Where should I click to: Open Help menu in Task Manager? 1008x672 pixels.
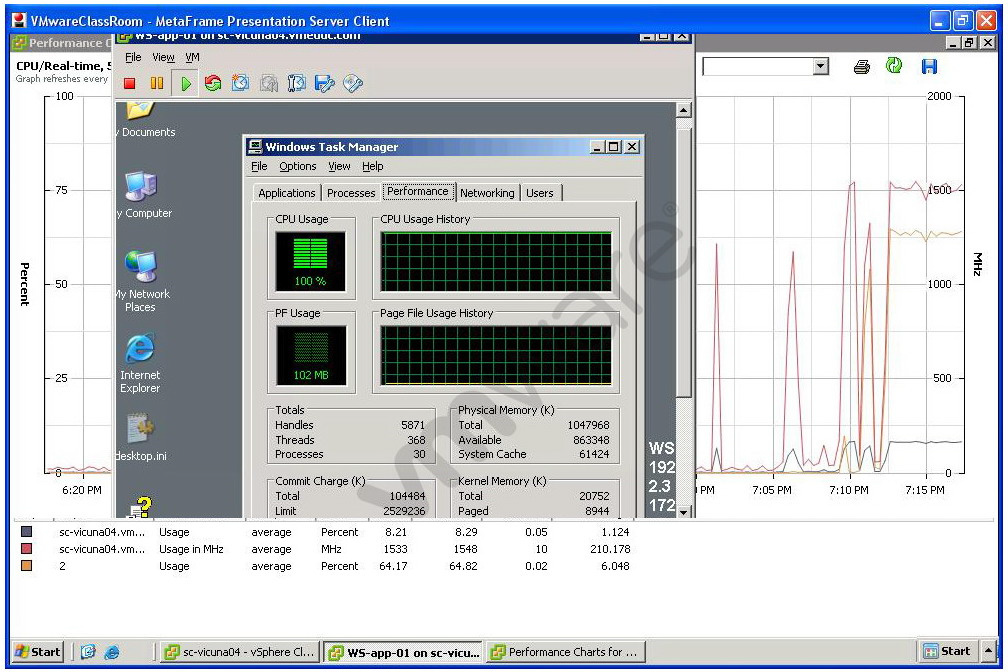[x=373, y=167]
